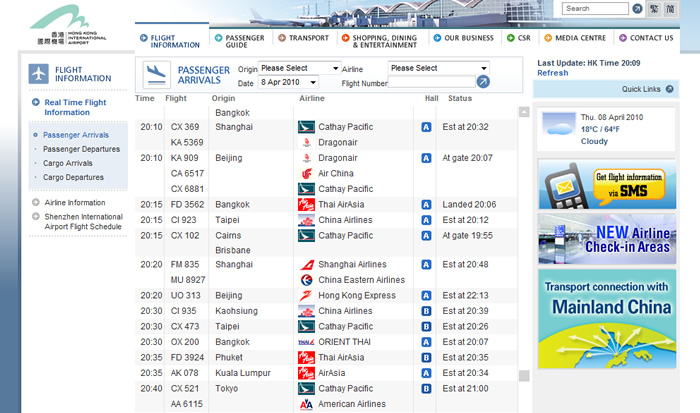Open the Get flight information via SMS banner
The image size is (700, 413).
pyautogui.click(x=607, y=184)
